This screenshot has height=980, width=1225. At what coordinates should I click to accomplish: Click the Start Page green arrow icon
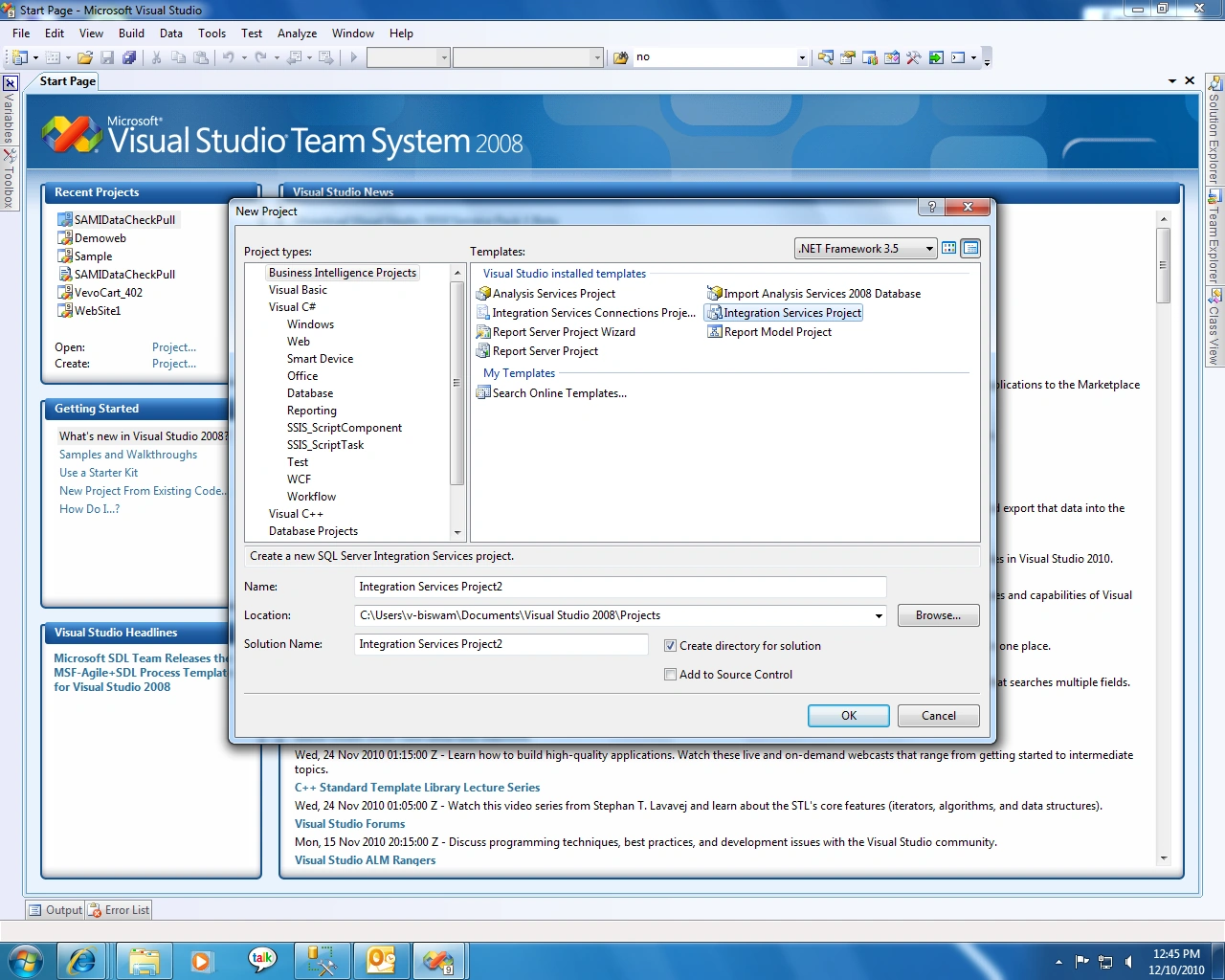pos(936,57)
